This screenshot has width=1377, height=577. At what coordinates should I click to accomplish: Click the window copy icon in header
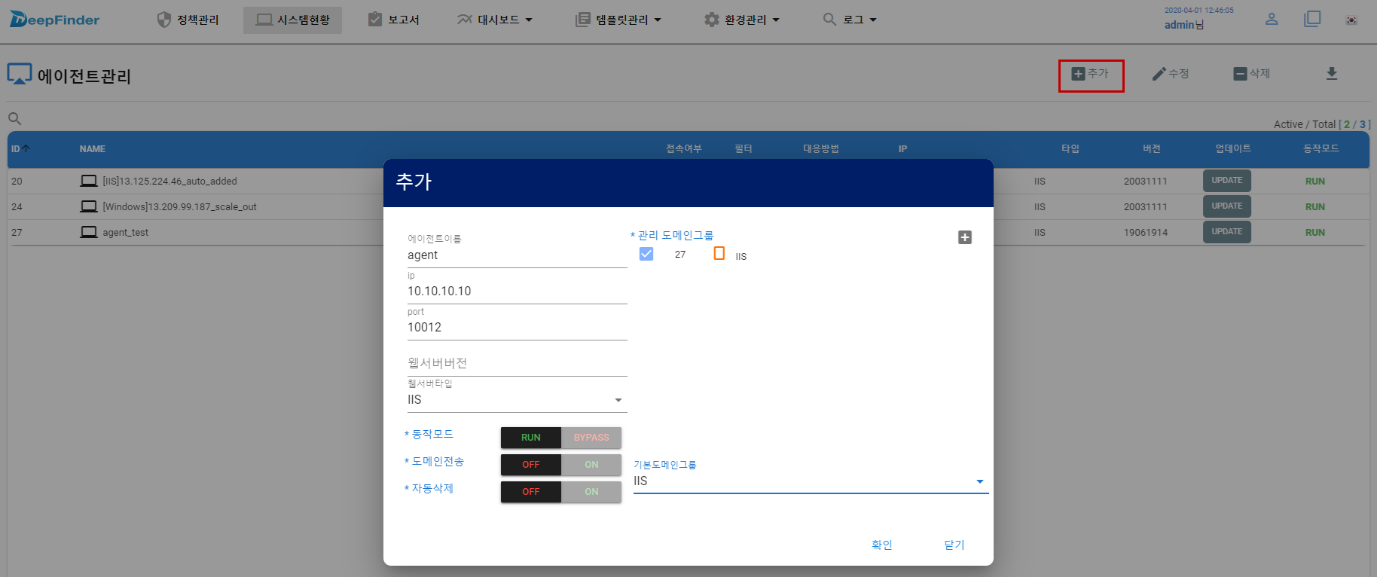click(1312, 19)
